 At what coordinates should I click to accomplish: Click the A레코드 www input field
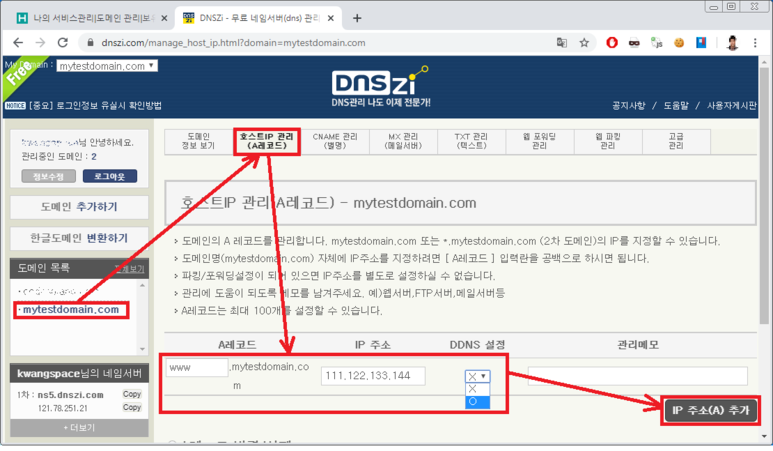(x=197, y=368)
